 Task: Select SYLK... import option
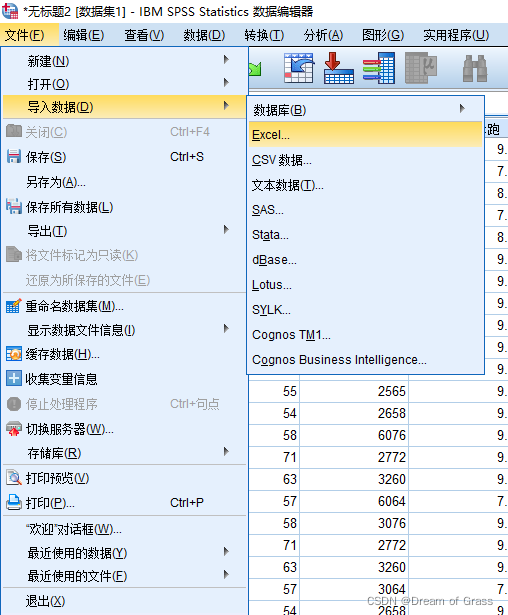(x=365, y=309)
